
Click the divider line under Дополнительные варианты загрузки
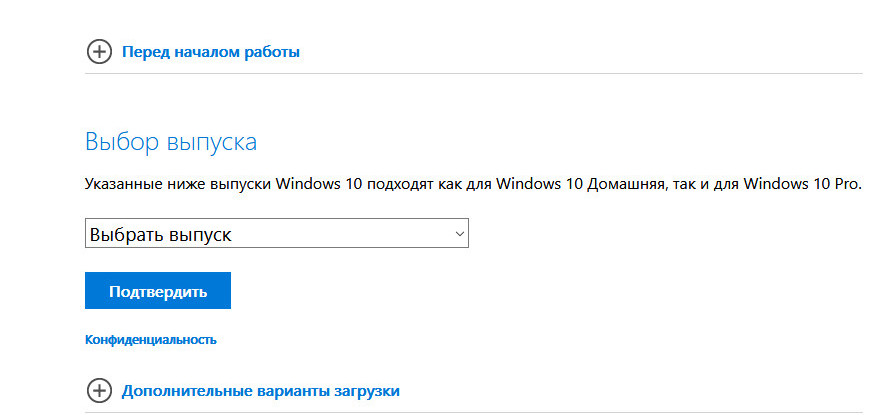474,412
